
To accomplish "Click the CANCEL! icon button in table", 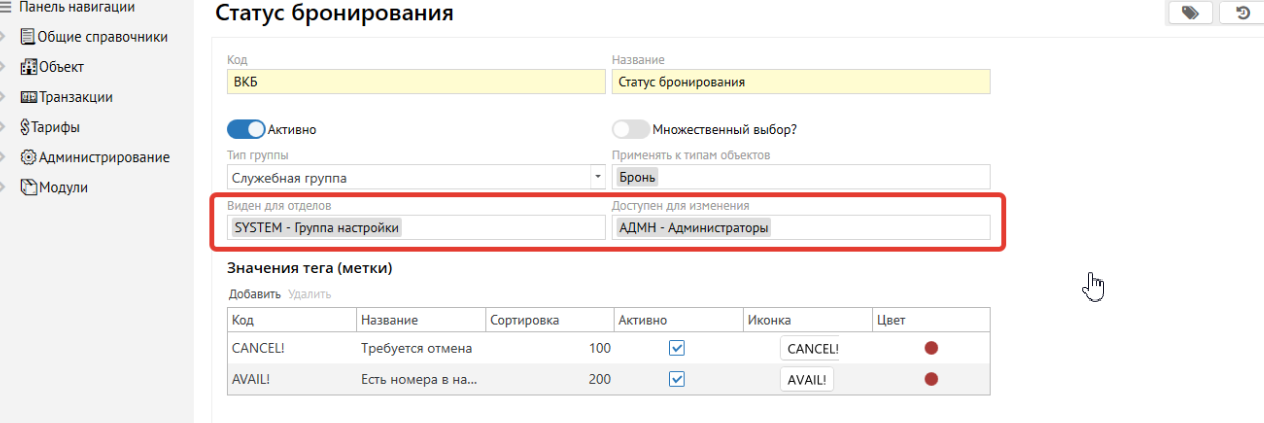I will 812,349.
